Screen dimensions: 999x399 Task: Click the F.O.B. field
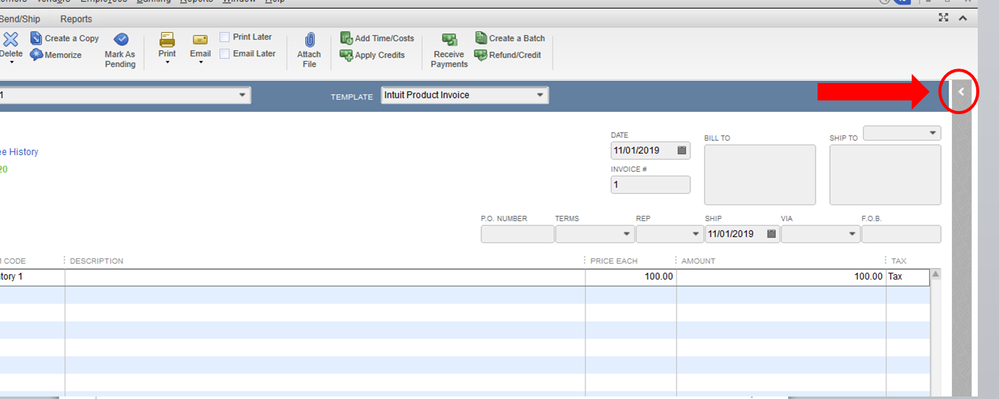(x=901, y=234)
